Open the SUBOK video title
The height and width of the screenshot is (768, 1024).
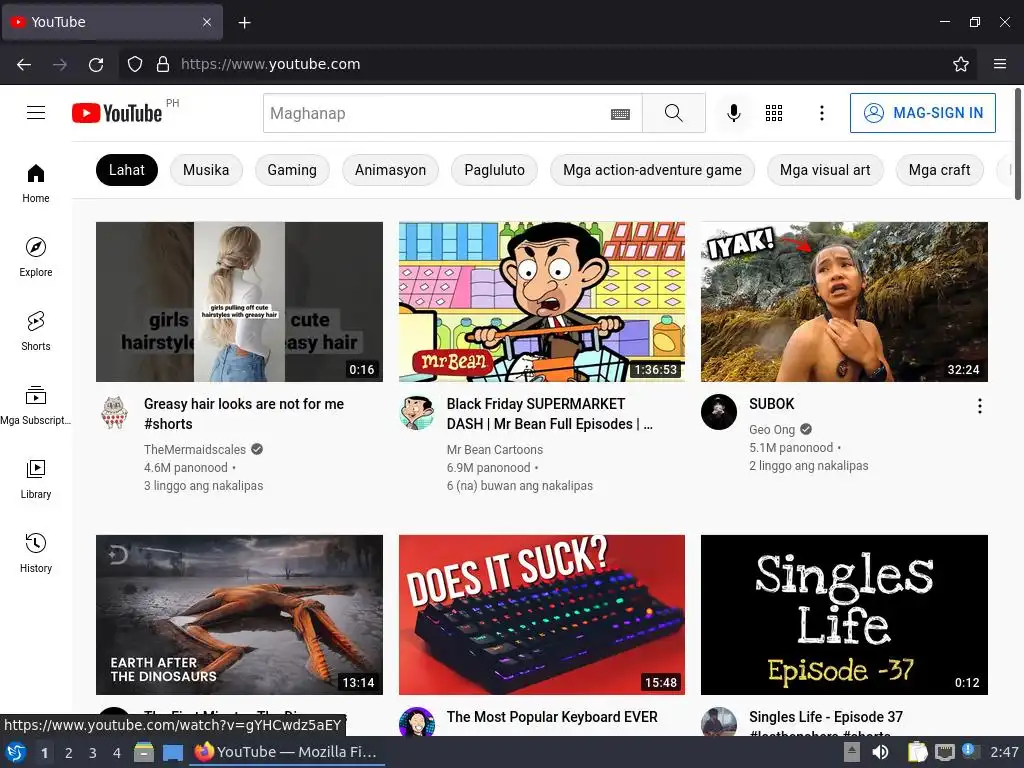pos(772,404)
